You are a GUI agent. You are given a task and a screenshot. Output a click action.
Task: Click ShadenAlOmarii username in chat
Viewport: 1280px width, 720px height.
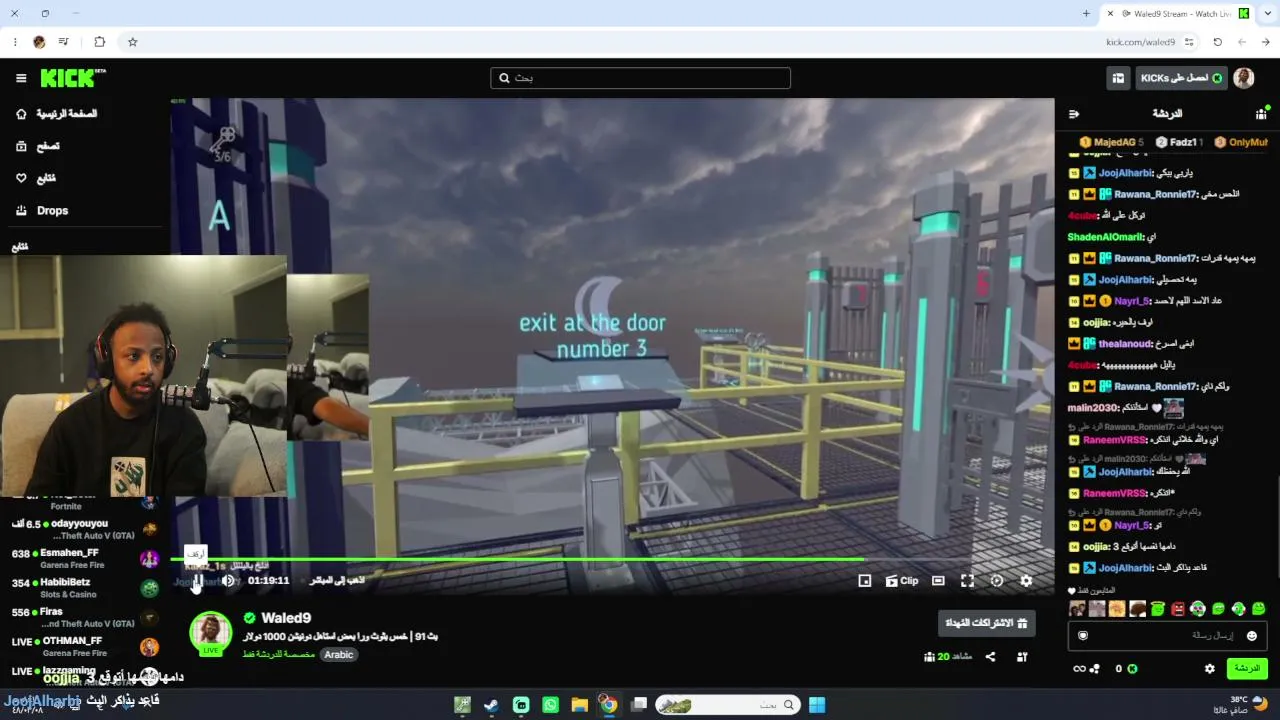tap(1105, 237)
